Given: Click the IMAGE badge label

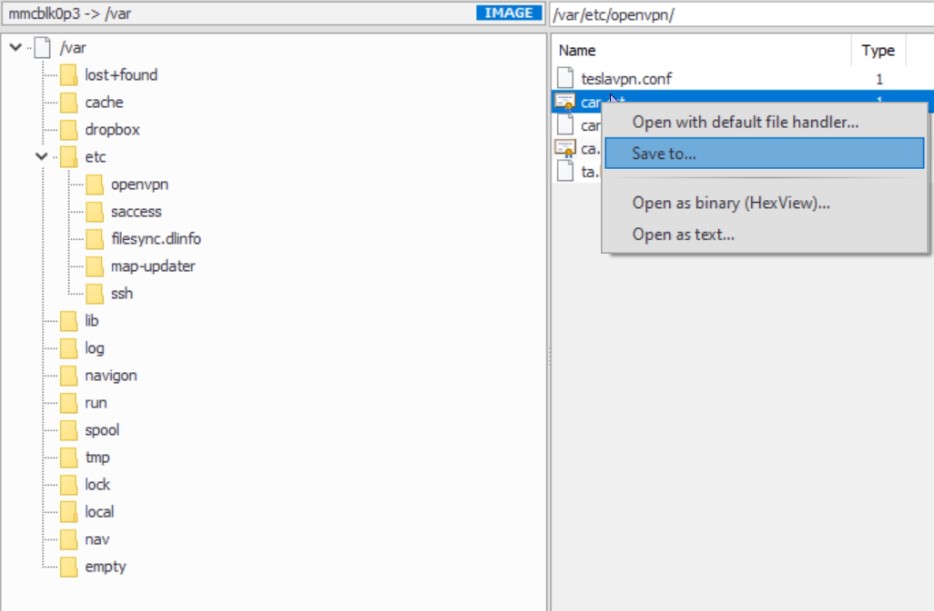Looking at the screenshot, I should (508, 14).
